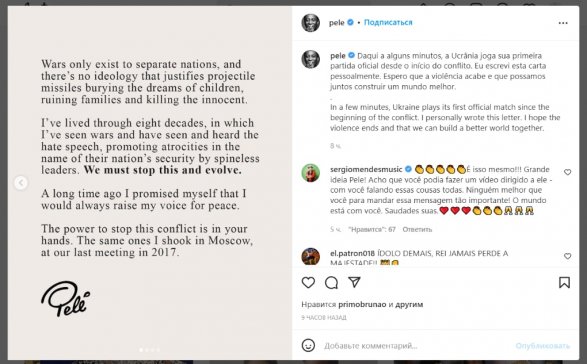The width and height of the screenshot is (587, 364).
Task: Like the post with the heart icon
Action: 308,282
